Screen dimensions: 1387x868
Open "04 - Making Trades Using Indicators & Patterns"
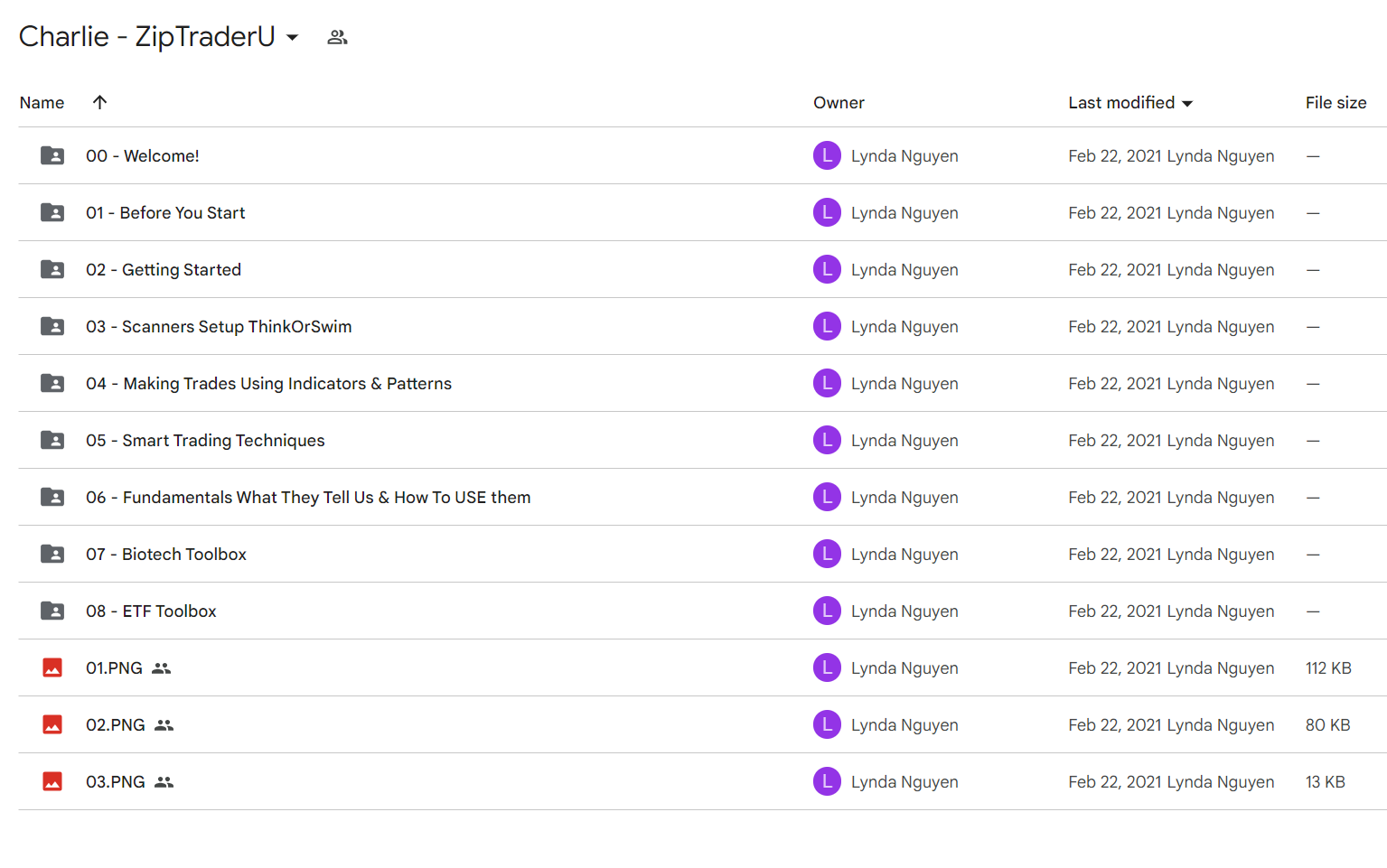click(268, 384)
